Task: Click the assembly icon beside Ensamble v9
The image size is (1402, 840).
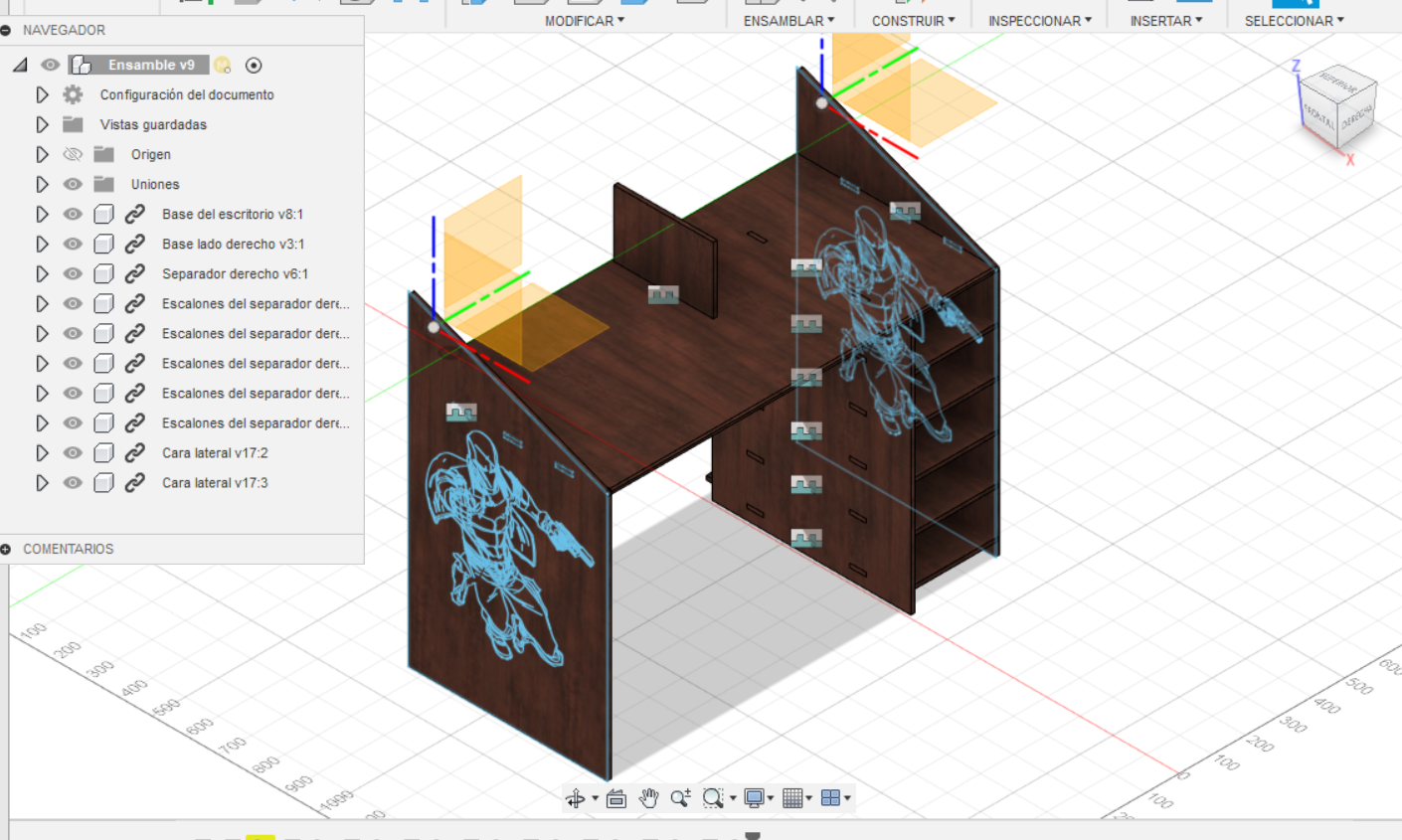Action: [x=82, y=65]
